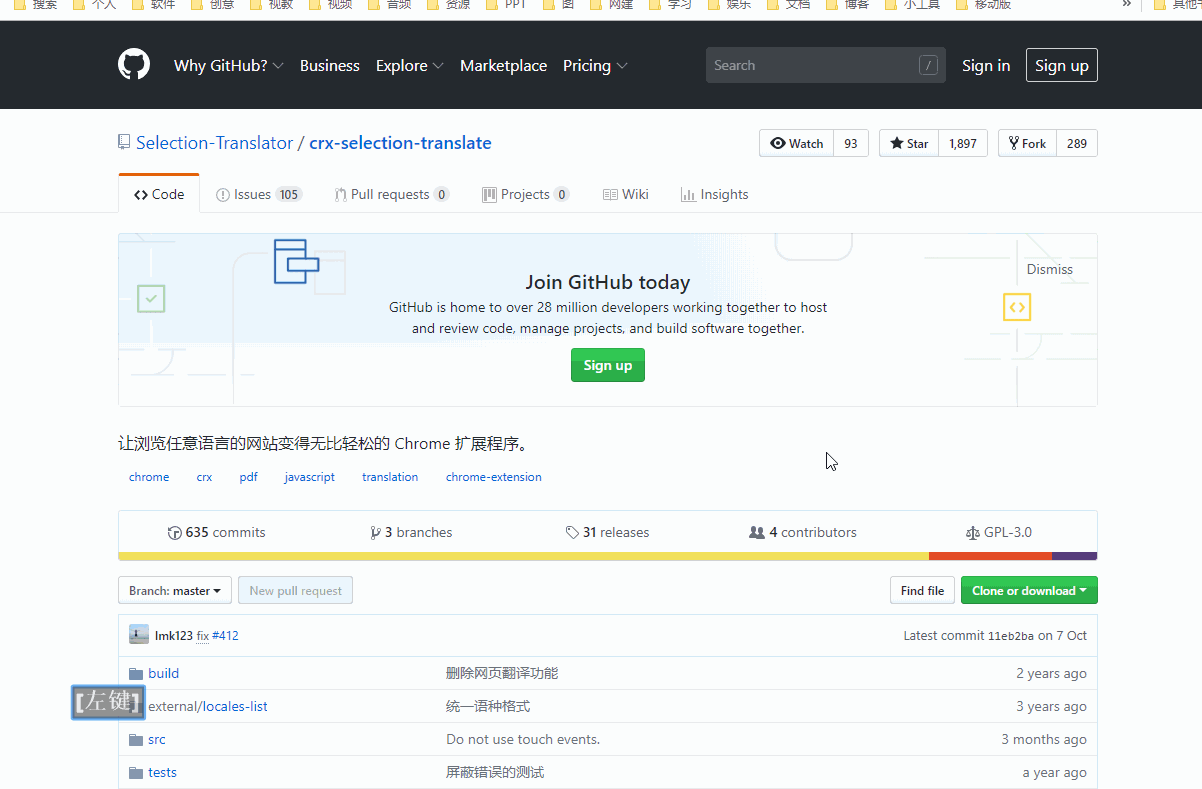Open the 4 contributors link
1202x789 pixels.
tap(803, 532)
